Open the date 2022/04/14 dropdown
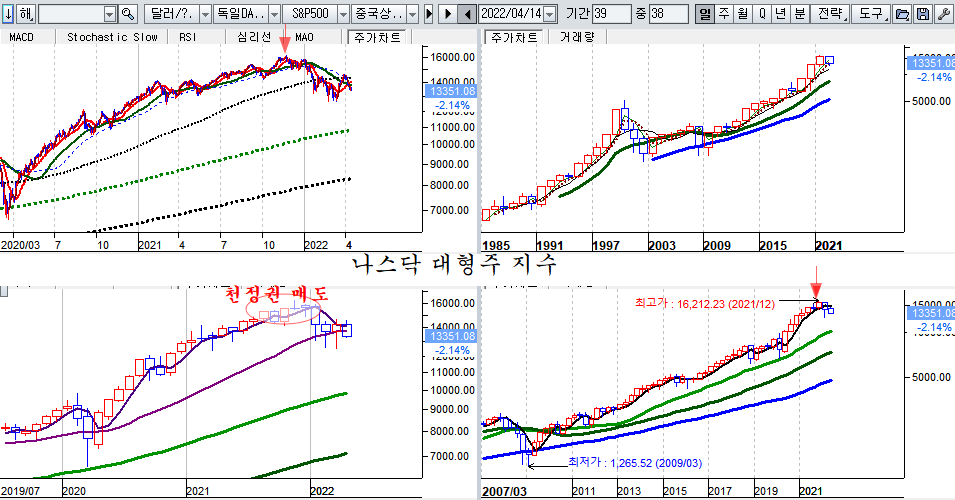955x500 pixels. point(551,15)
